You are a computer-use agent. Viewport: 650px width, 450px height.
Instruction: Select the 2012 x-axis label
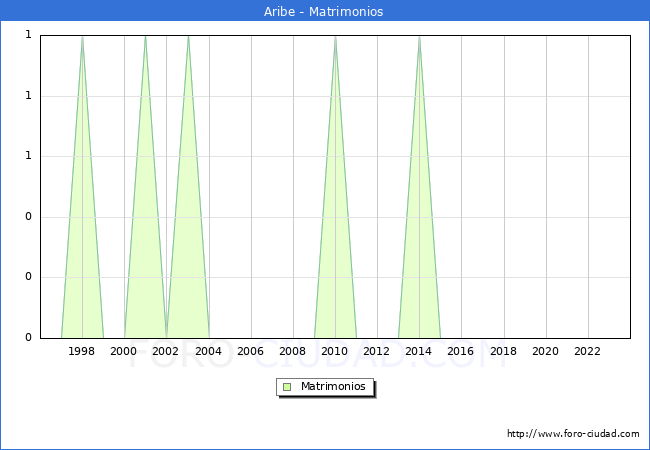(377, 351)
